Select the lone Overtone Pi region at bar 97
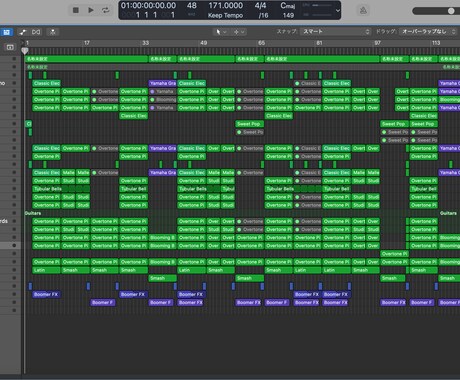 394,254
